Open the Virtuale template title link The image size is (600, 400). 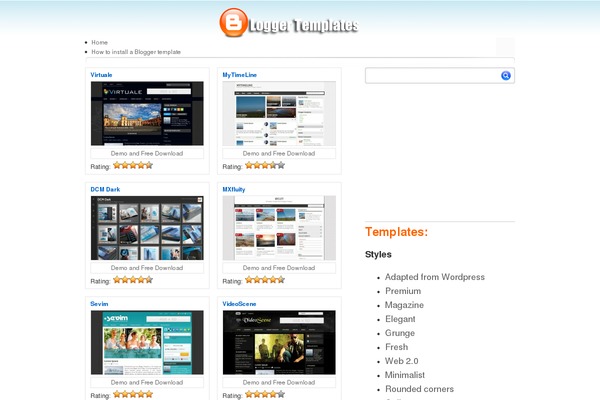pyautogui.click(x=101, y=75)
